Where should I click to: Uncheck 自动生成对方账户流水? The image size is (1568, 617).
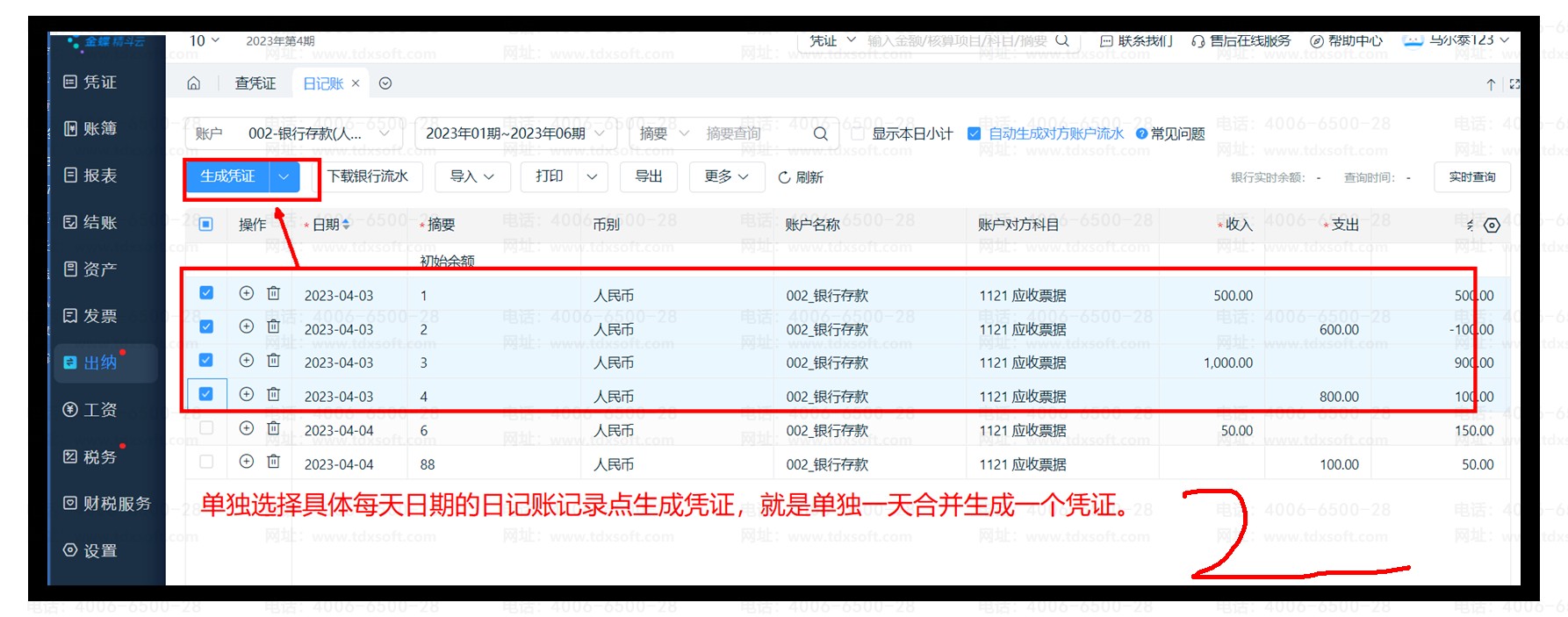coord(974,133)
